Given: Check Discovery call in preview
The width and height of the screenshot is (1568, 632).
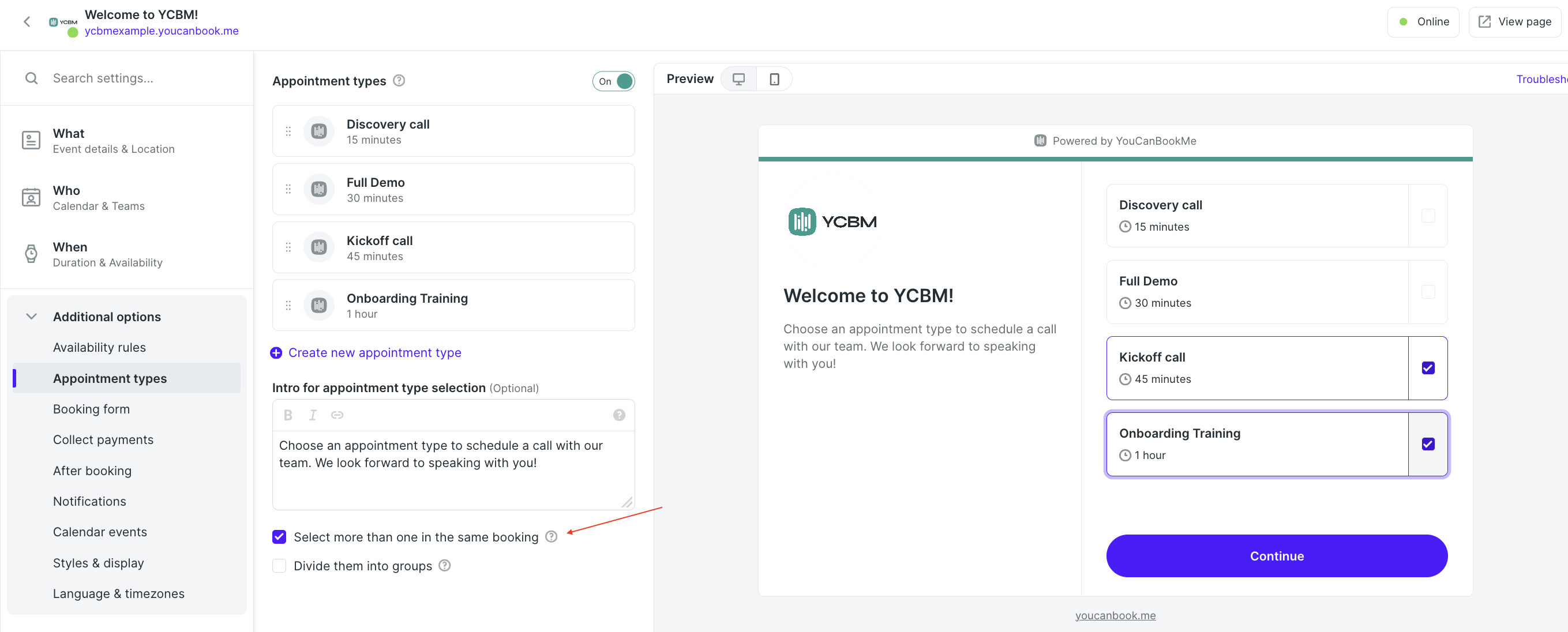Looking at the screenshot, I should tap(1428, 216).
